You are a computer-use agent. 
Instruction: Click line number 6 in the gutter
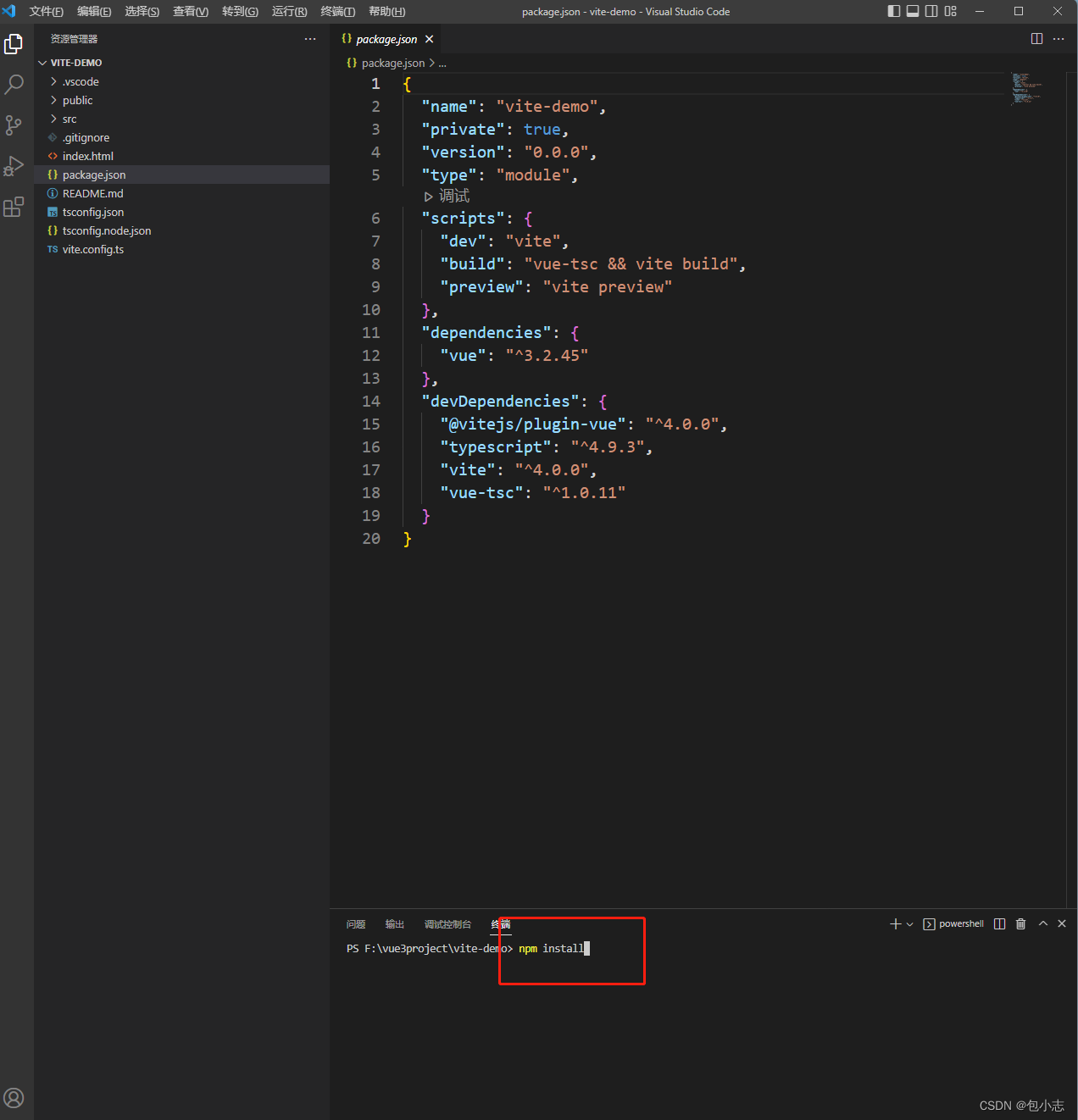coord(375,219)
